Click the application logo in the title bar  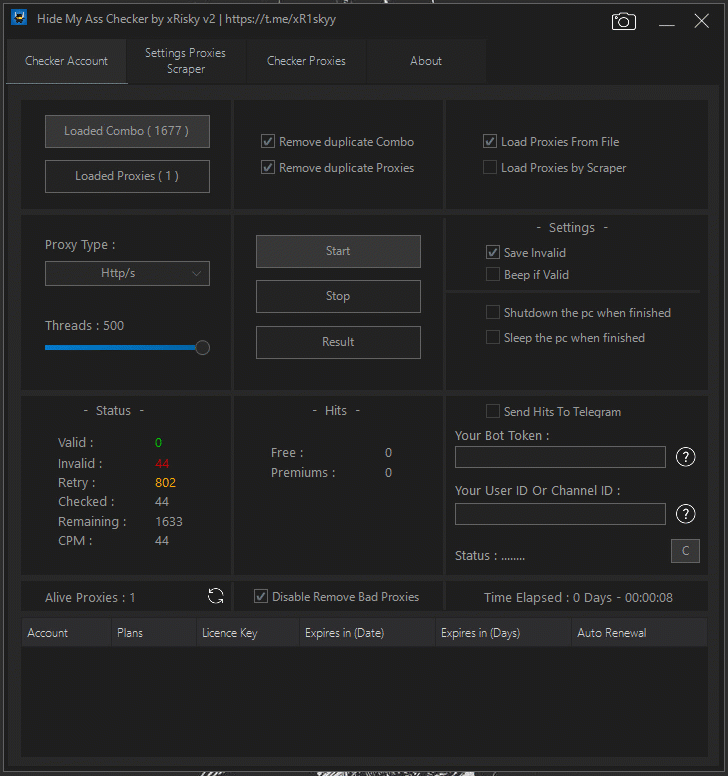18,19
